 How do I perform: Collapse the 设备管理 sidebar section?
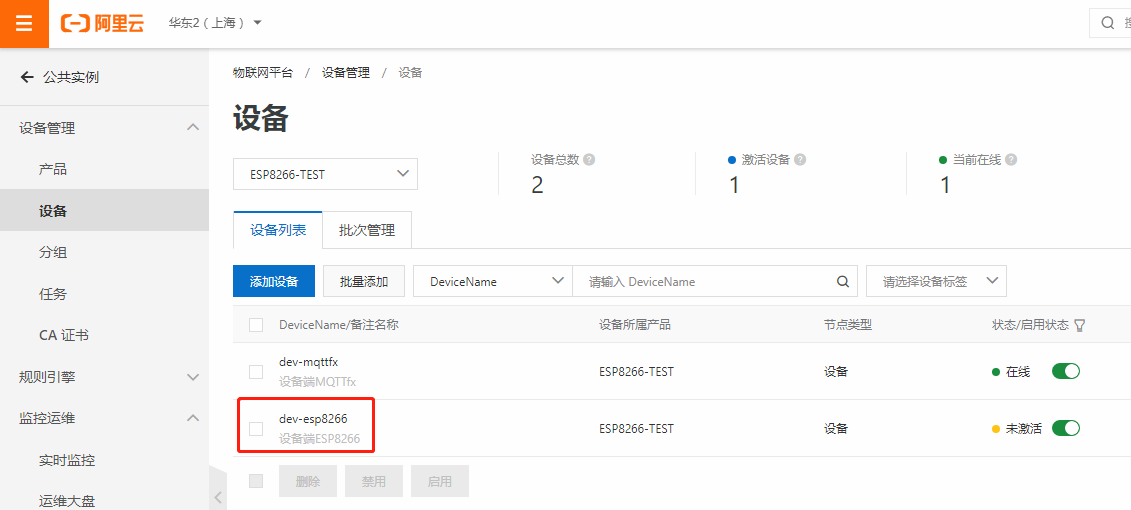point(193,128)
